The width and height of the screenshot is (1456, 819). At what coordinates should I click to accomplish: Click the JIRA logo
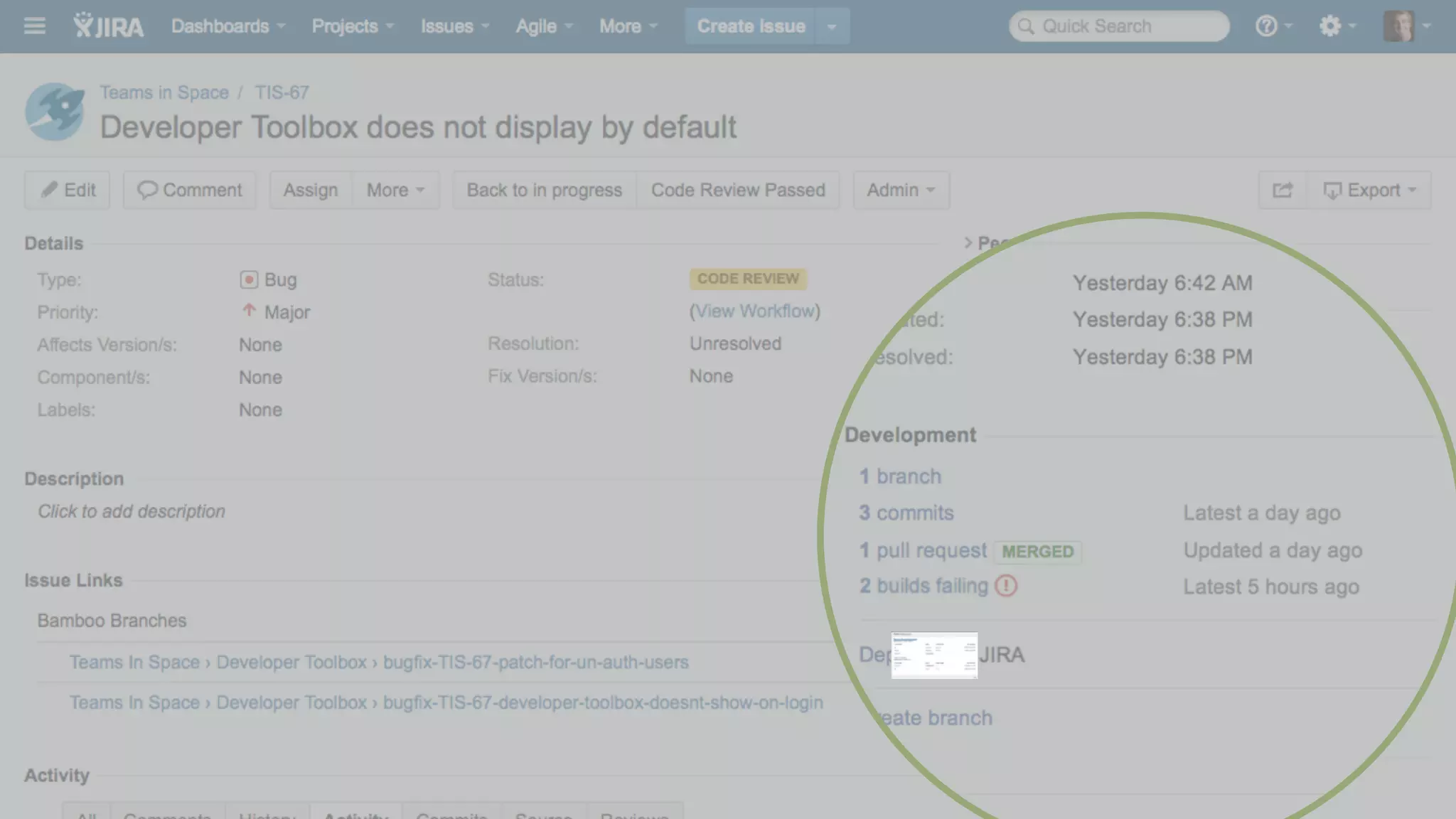(108, 26)
